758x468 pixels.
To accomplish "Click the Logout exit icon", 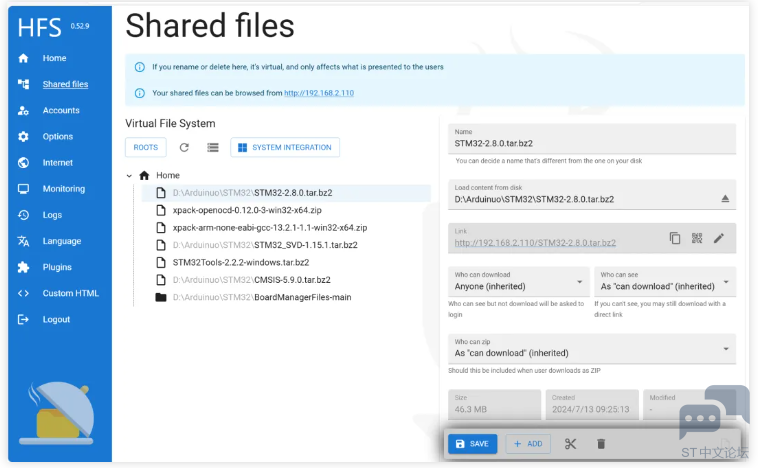I will pos(23,319).
